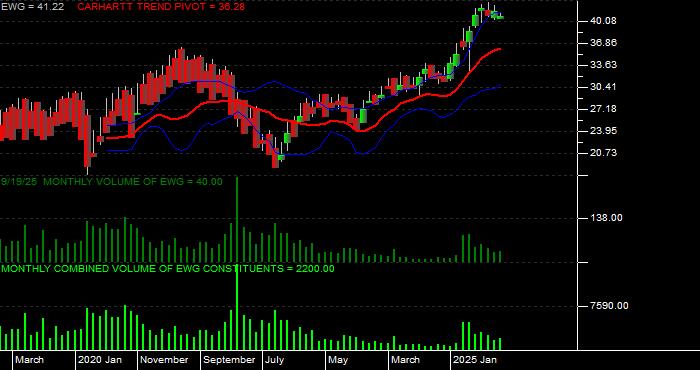Viewport: 700px width, 370px height.
Task: Click the 27.18 price axis value
Action: pyautogui.click(x=604, y=109)
